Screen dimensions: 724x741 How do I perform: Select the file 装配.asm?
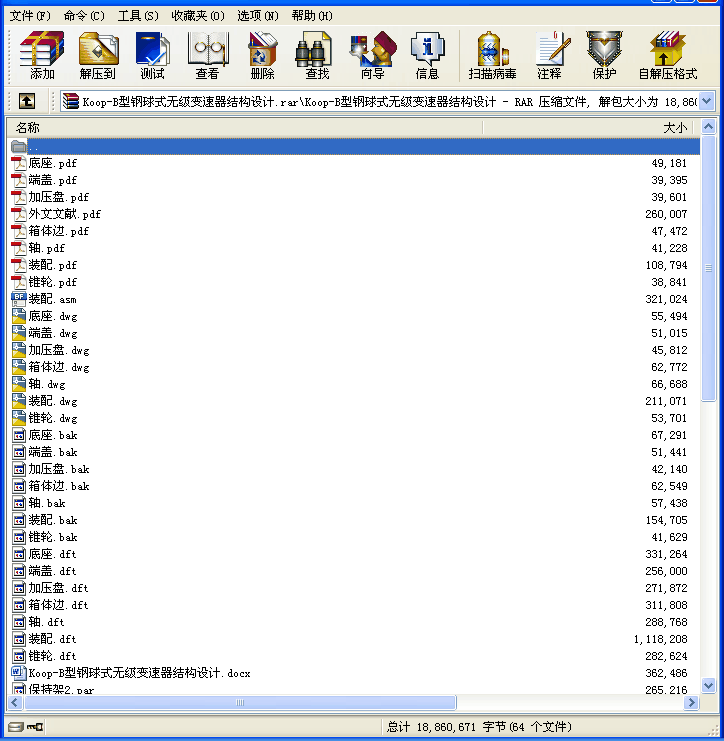click(x=52, y=299)
